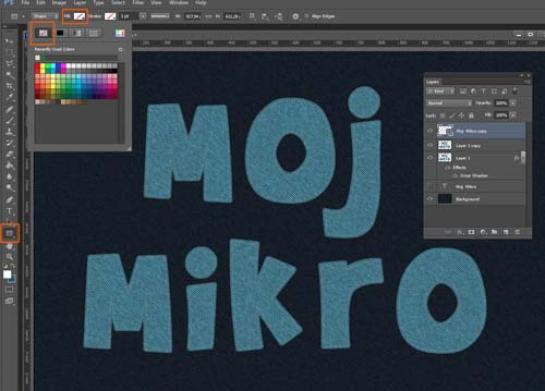Screen dimensions: 545x391
Task: Open the Window menu
Action: tap(179, 3)
